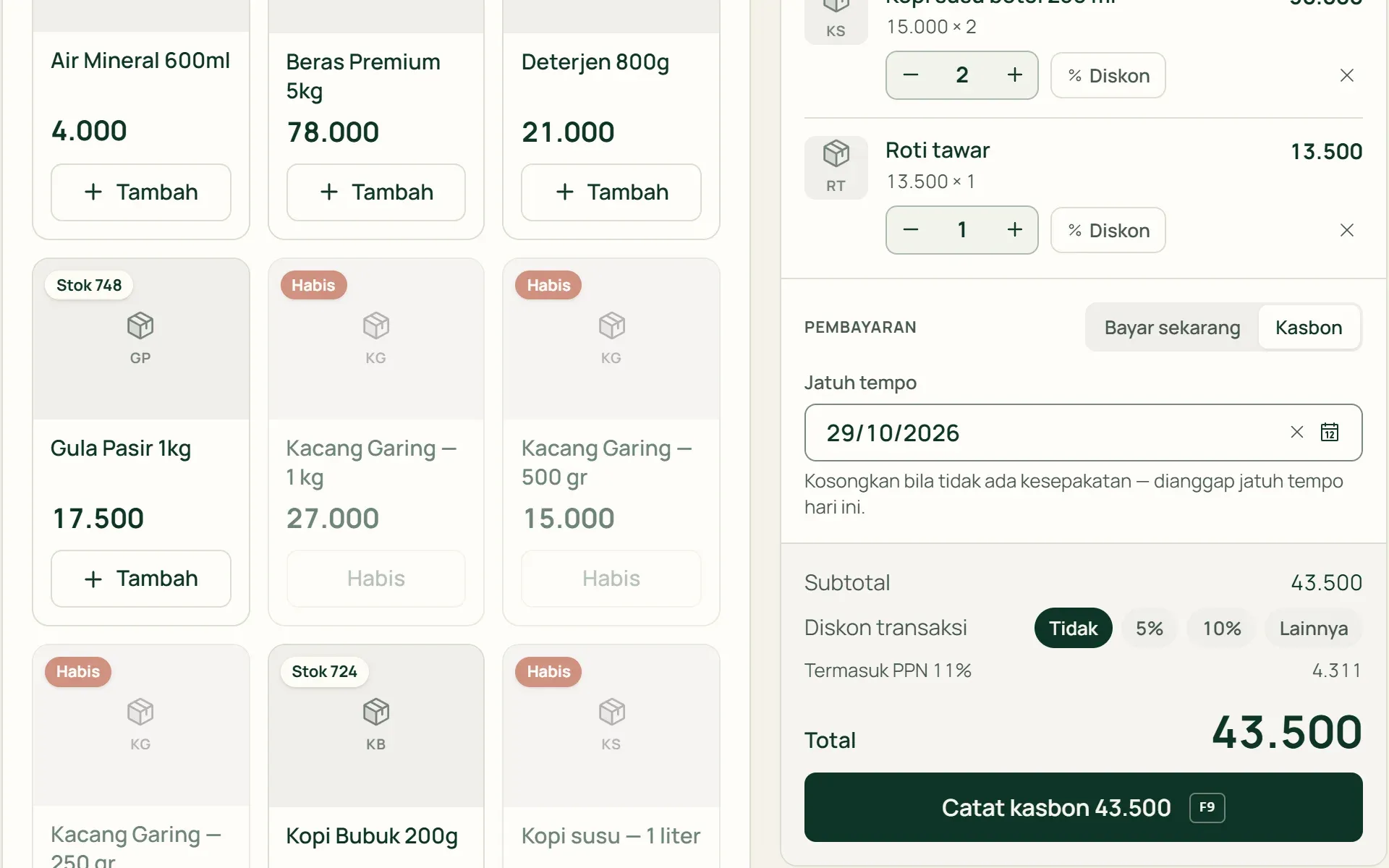Click the disabled Habis button for Kacang Garing 1 kg
The image size is (1389, 868).
[x=375, y=579]
